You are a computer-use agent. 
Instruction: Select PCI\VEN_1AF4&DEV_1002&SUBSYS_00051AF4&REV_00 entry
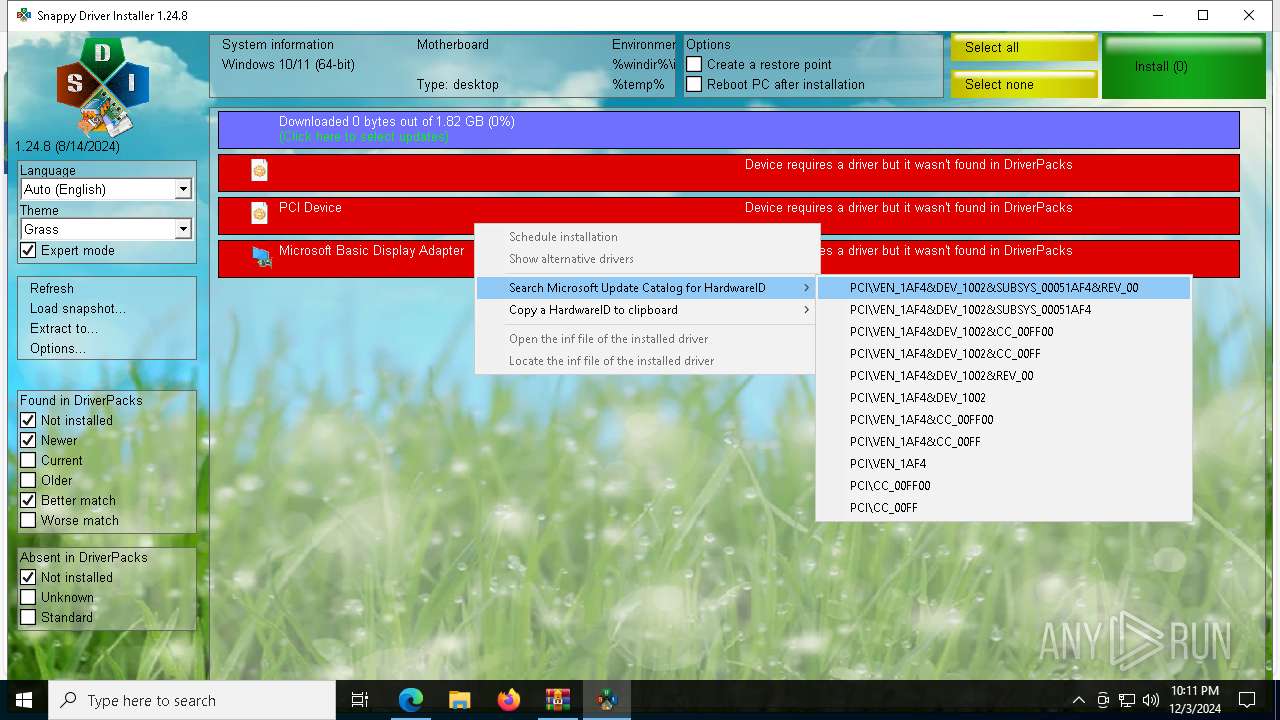pos(1004,288)
